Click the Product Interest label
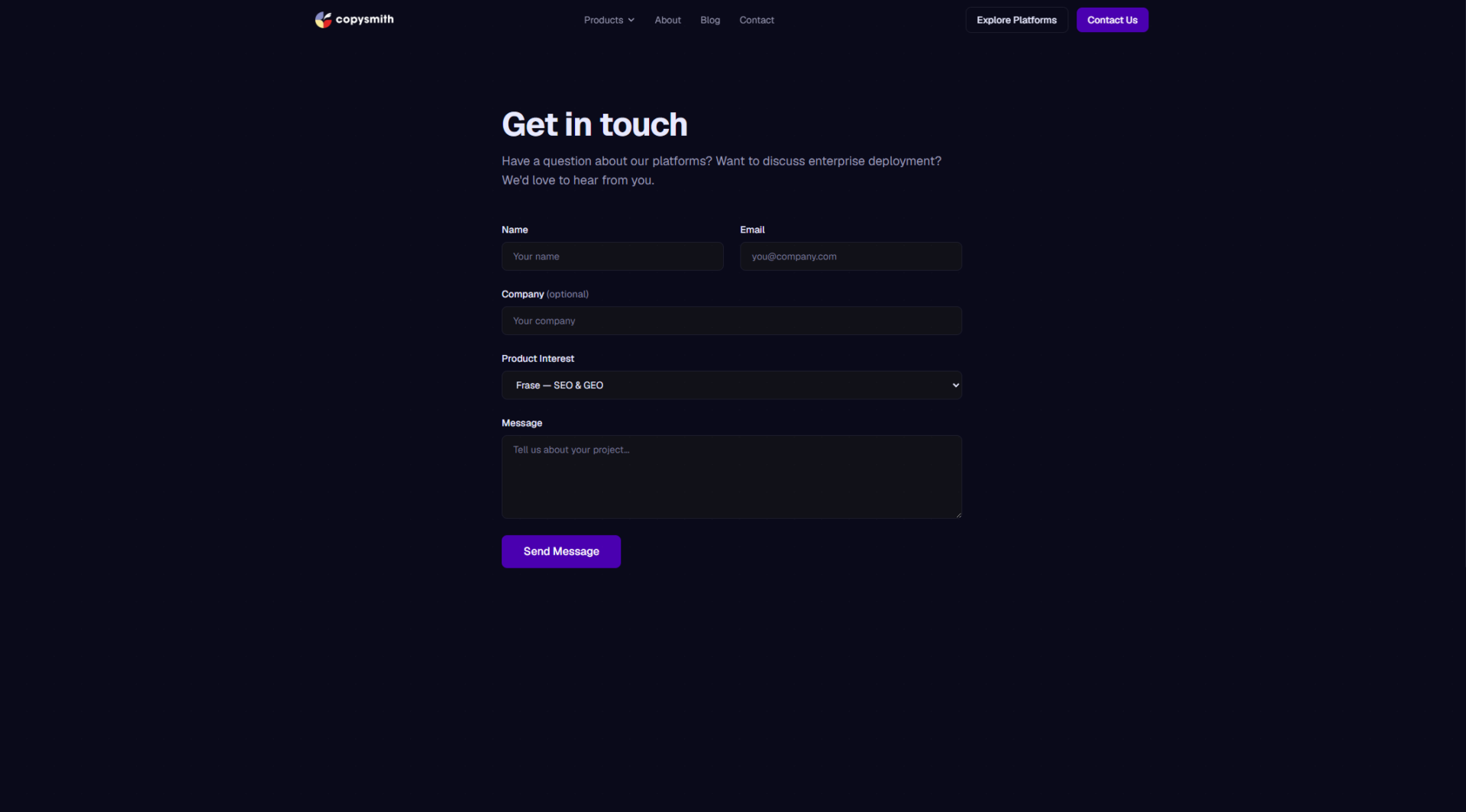 coord(538,359)
